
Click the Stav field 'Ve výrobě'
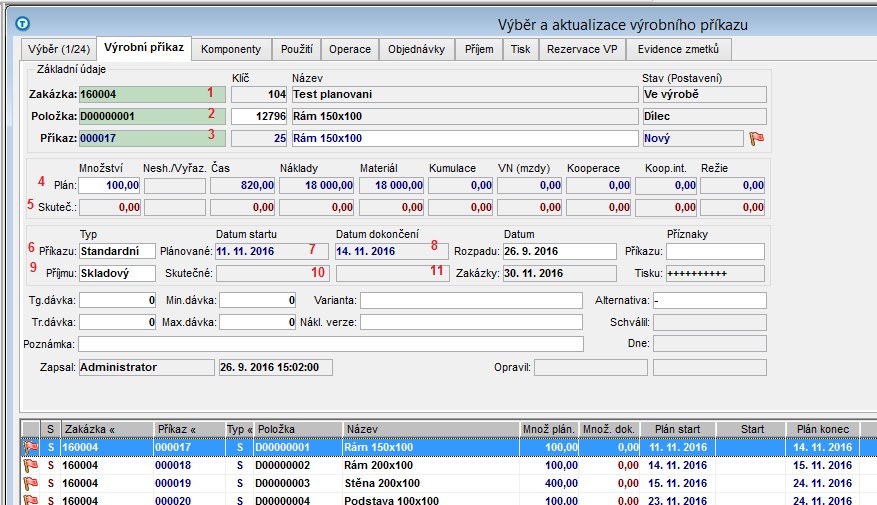(x=704, y=95)
